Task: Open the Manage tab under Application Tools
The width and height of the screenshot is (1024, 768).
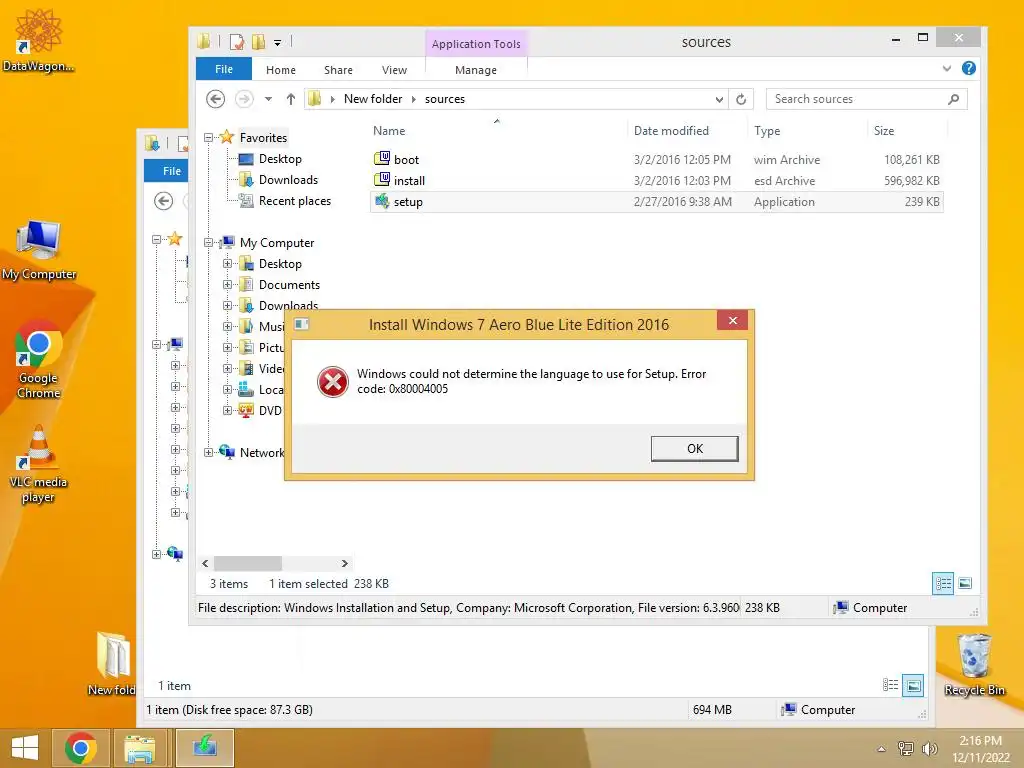Action: [475, 70]
